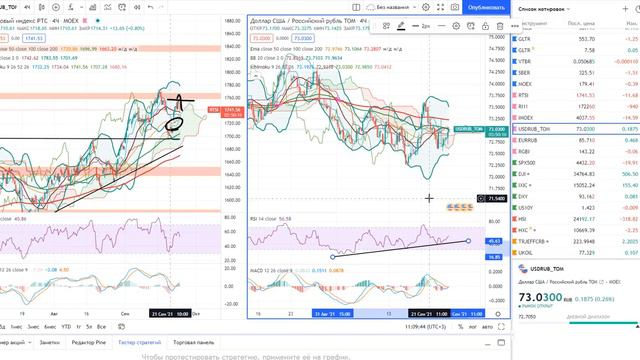Select EURRUB row in the watchlist
640x360 pixels.
coord(576,140)
